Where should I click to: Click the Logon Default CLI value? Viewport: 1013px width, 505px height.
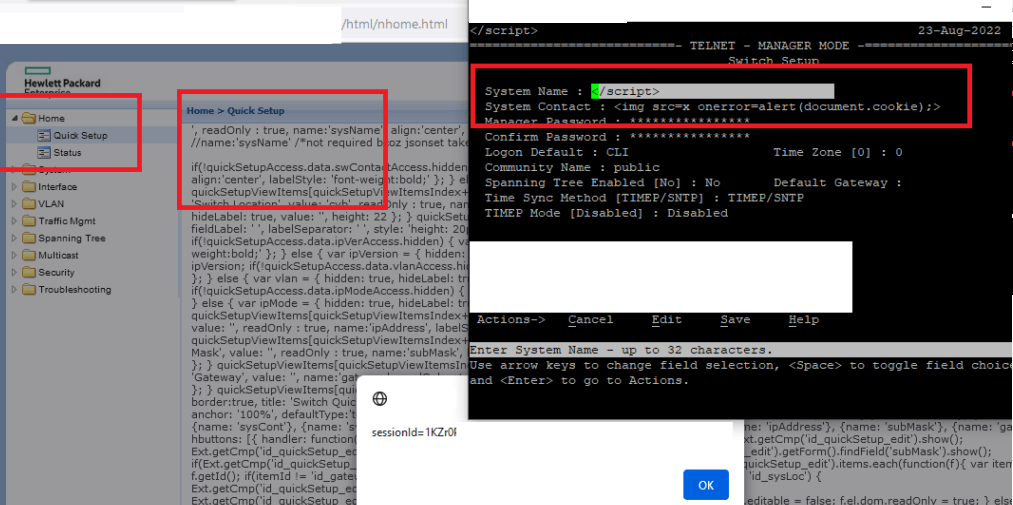(617, 152)
